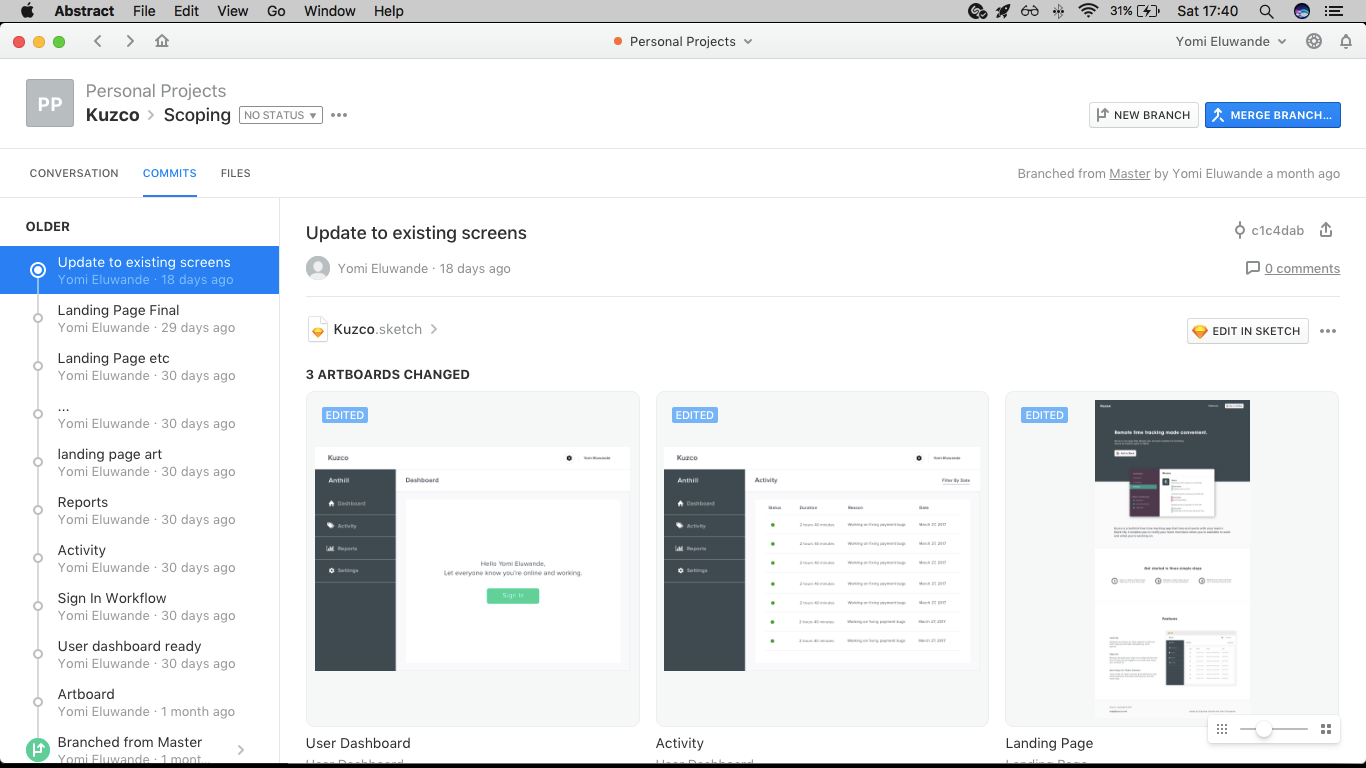Select the Reports commit
Image resolution: width=1366 pixels, height=768 pixels.
point(140,510)
